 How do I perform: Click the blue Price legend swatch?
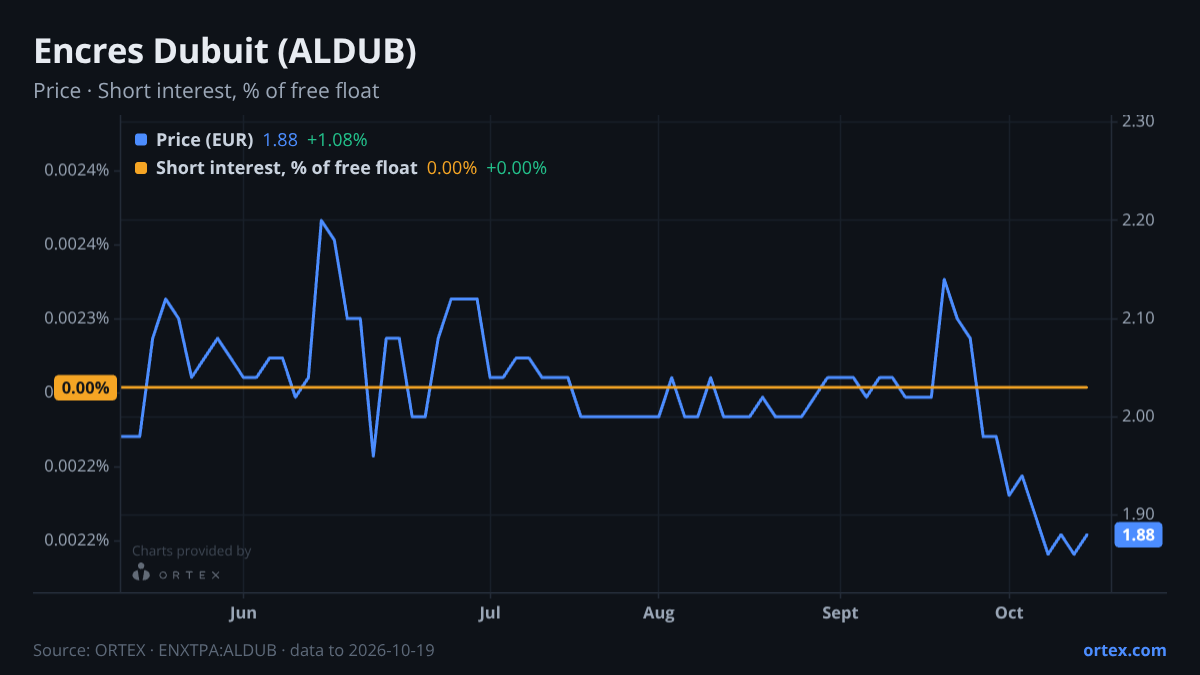click(140, 140)
